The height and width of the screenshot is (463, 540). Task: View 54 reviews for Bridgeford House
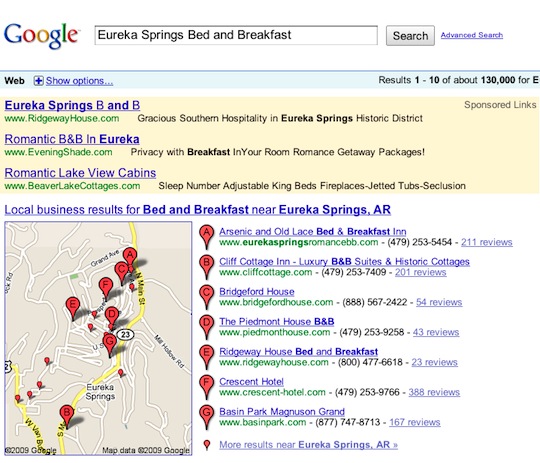pos(439,302)
